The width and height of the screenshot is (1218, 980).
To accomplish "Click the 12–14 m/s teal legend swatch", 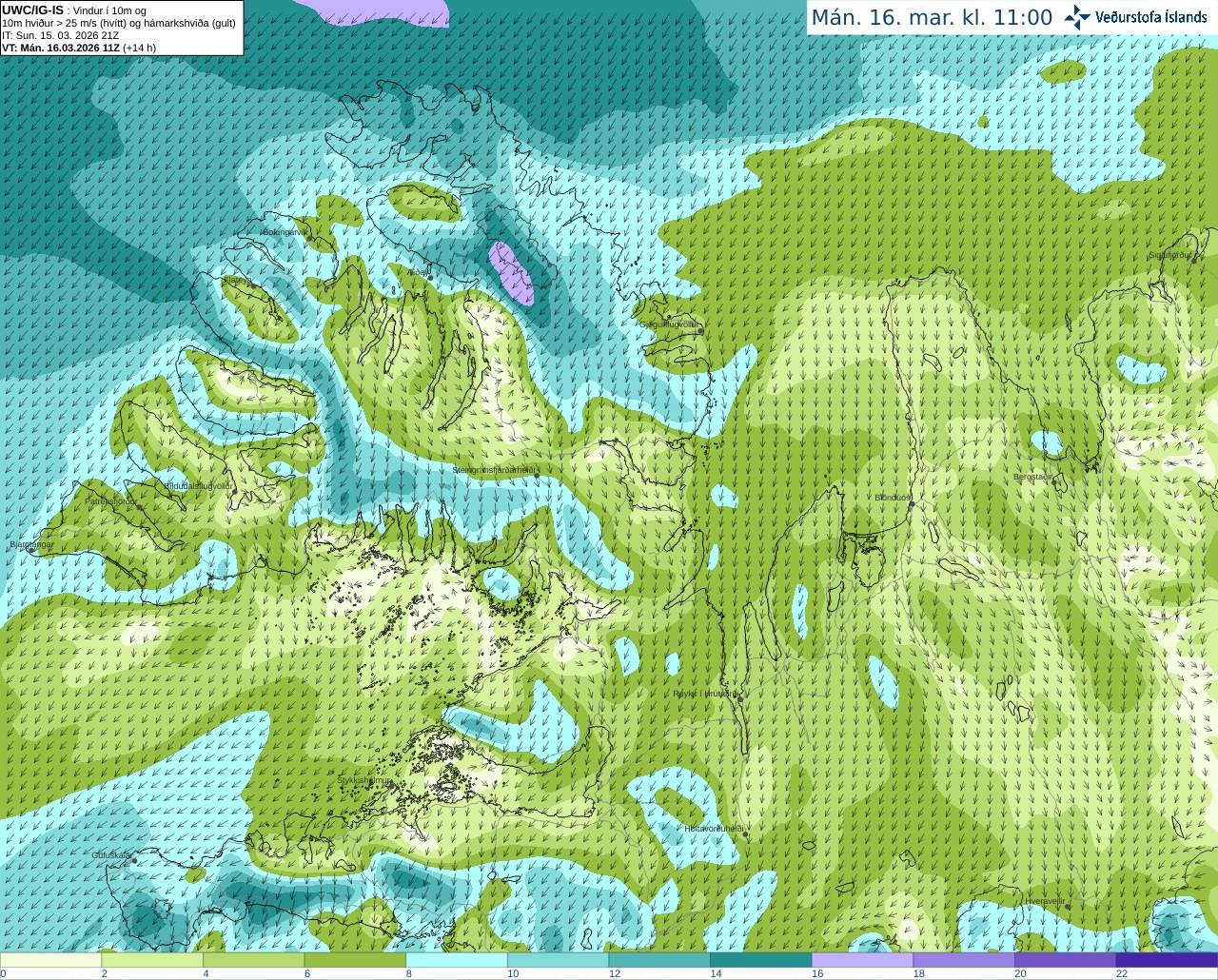I will [x=659, y=960].
